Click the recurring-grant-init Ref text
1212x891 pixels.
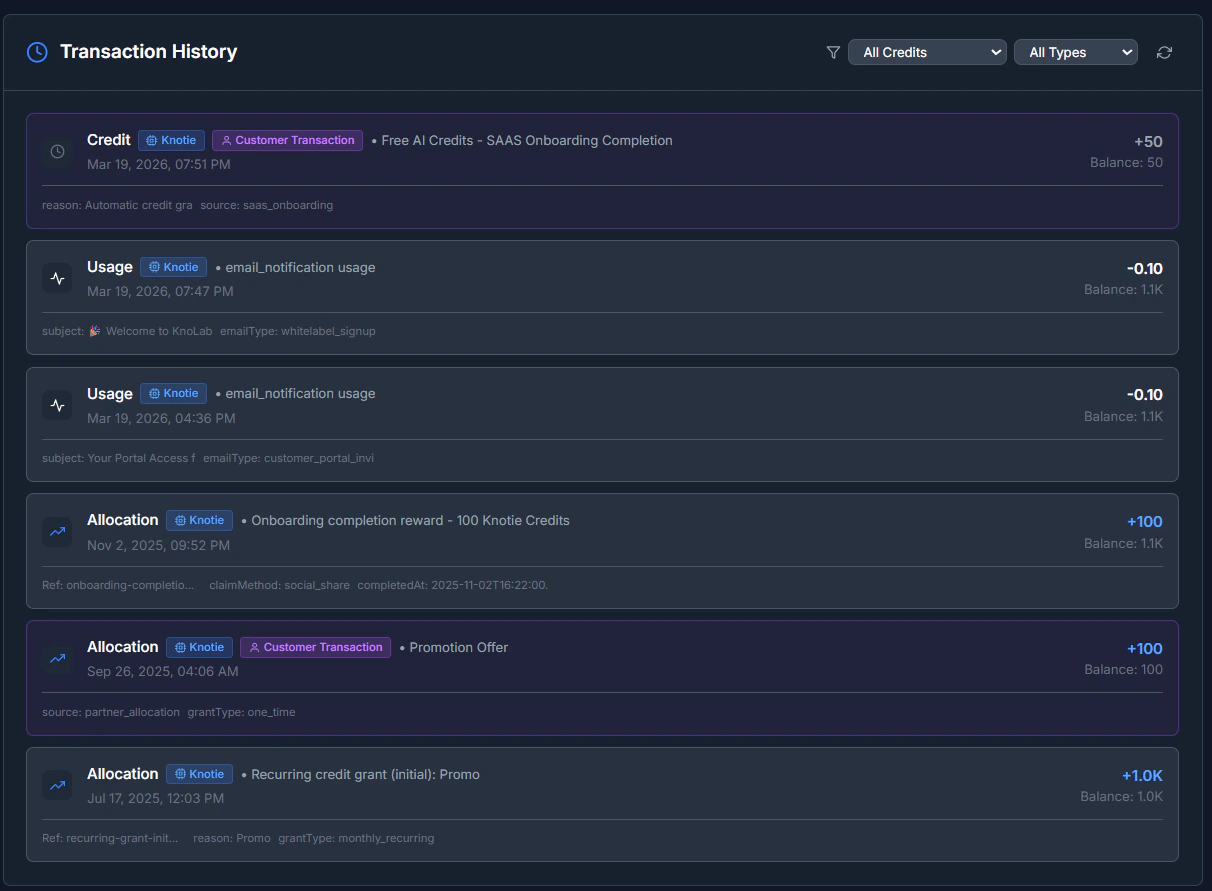click(110, 838)
